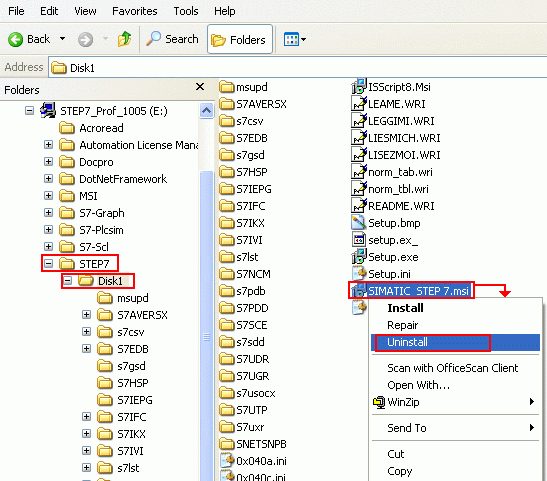Screen dimensions: 547x481
Task: Select the Setup.exe installer icon
Action: pyautogui.click(x=359, y=257)
